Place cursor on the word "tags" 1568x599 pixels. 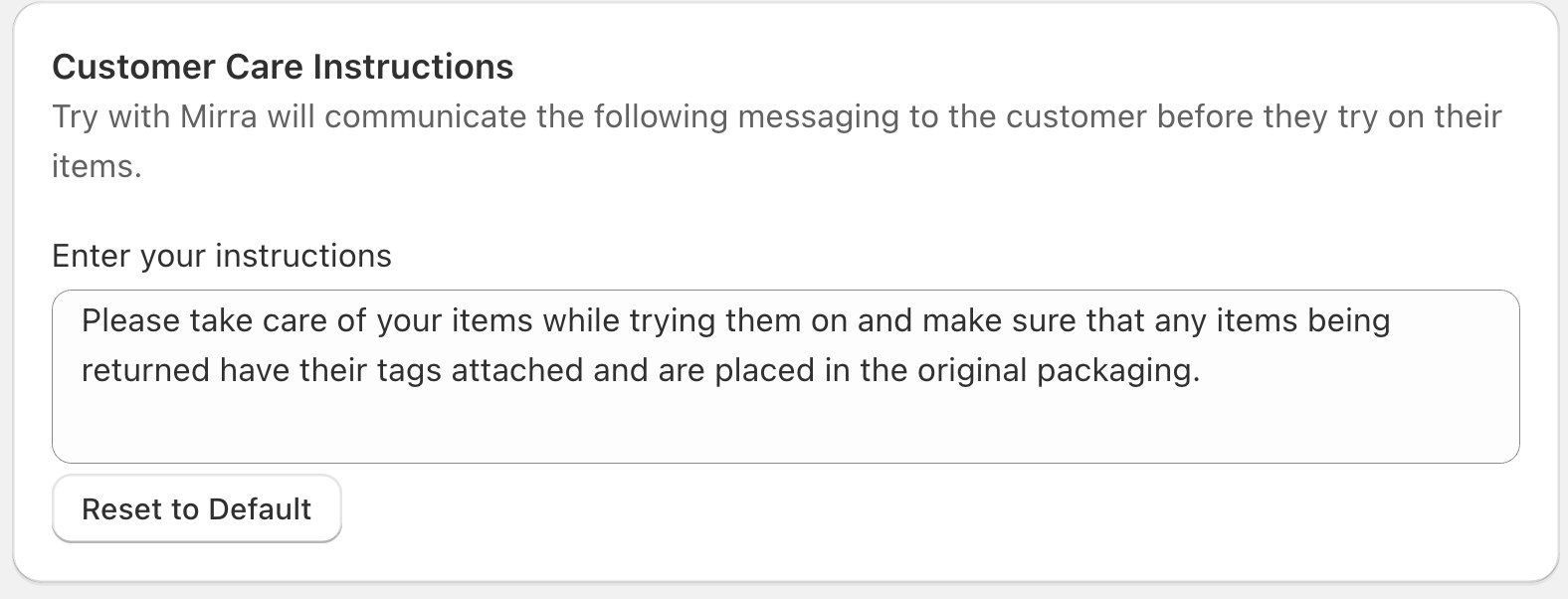pyautogui.click(x=408, y=370)
